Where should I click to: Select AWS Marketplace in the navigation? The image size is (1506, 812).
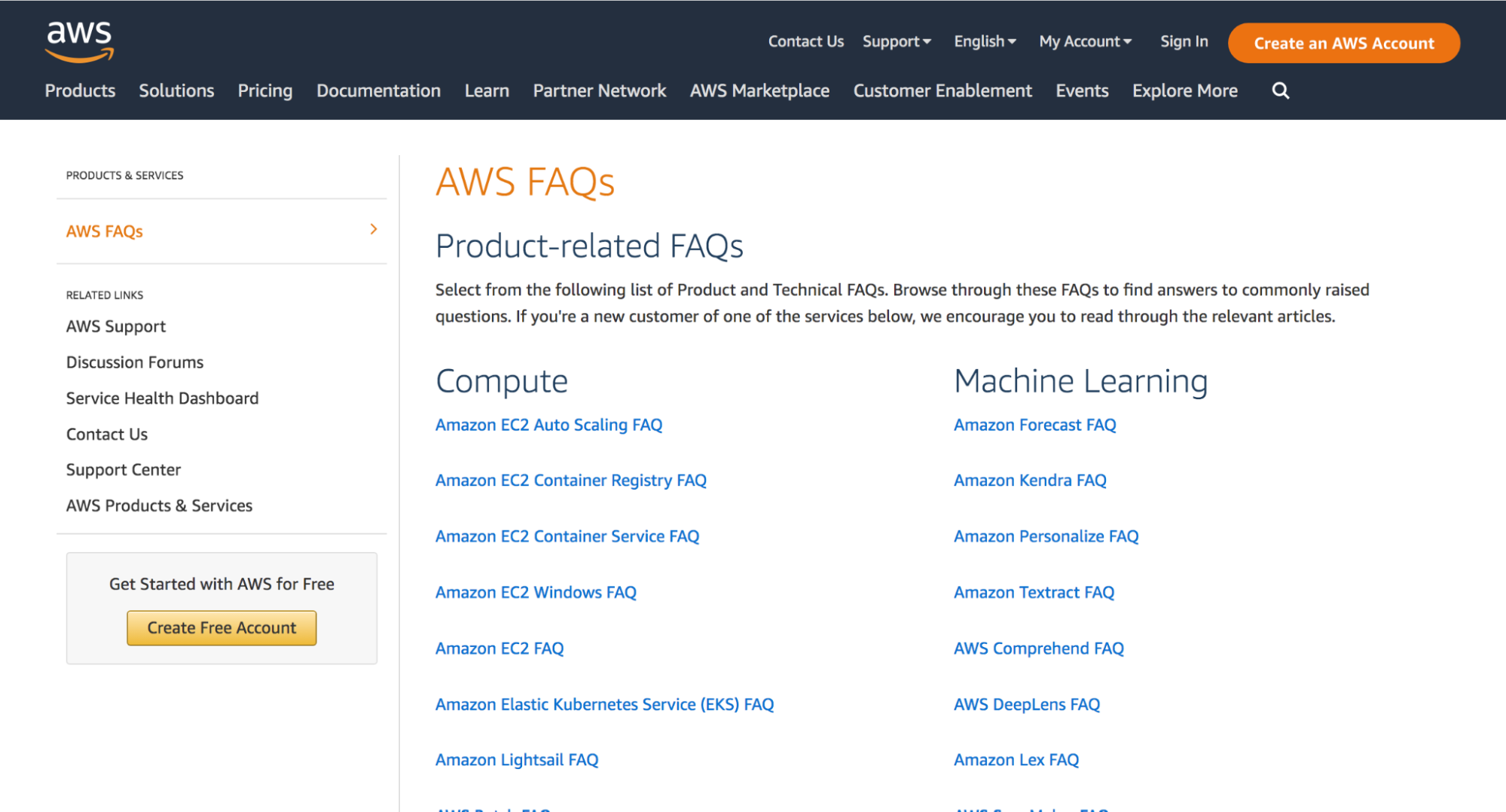pos(759,90)
